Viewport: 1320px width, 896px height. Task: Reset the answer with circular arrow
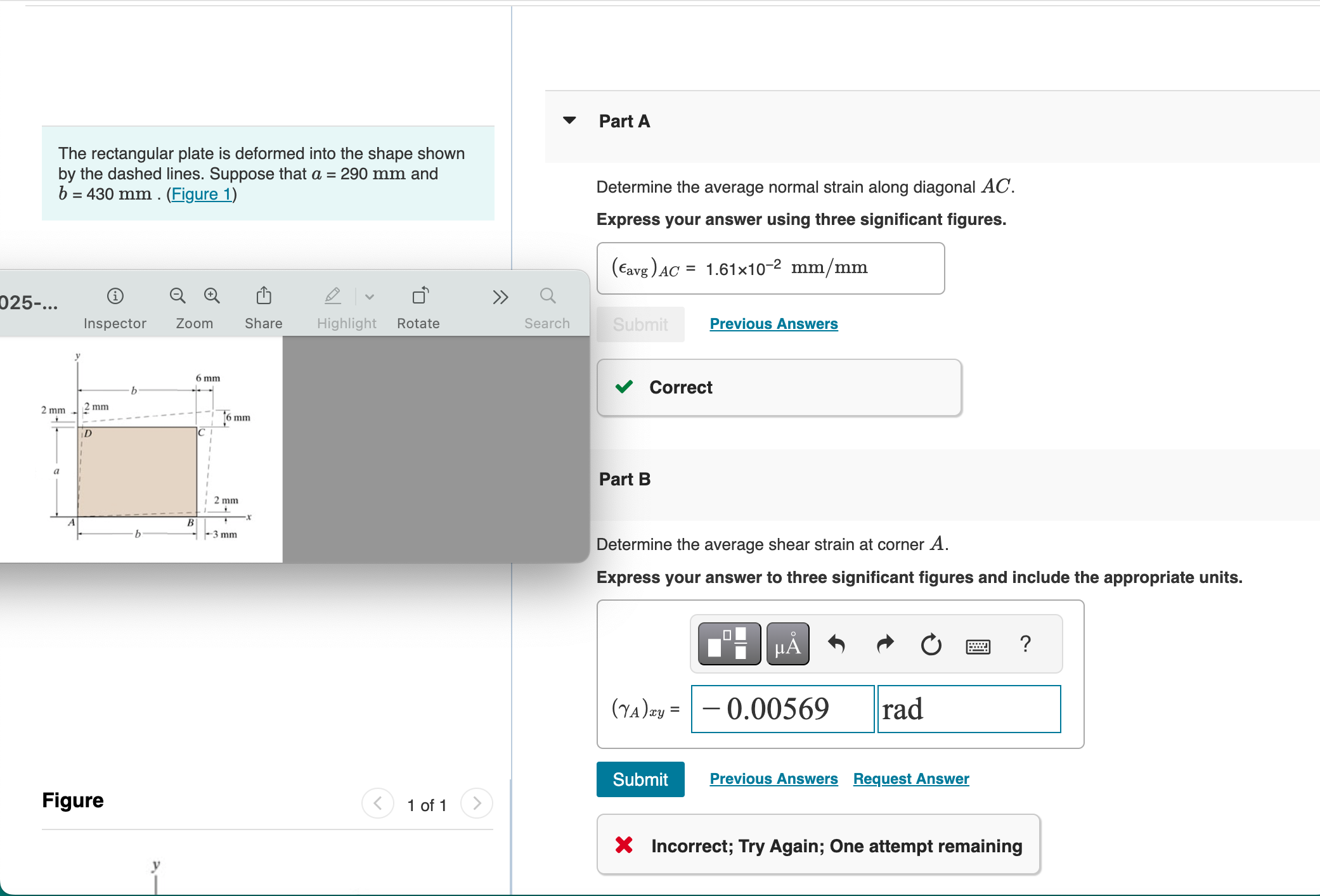coord(931,645)
